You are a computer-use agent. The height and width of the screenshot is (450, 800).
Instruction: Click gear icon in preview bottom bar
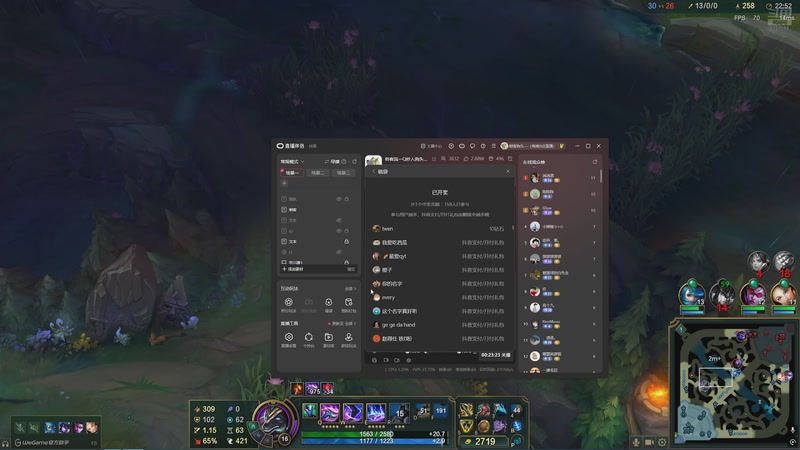408,360
